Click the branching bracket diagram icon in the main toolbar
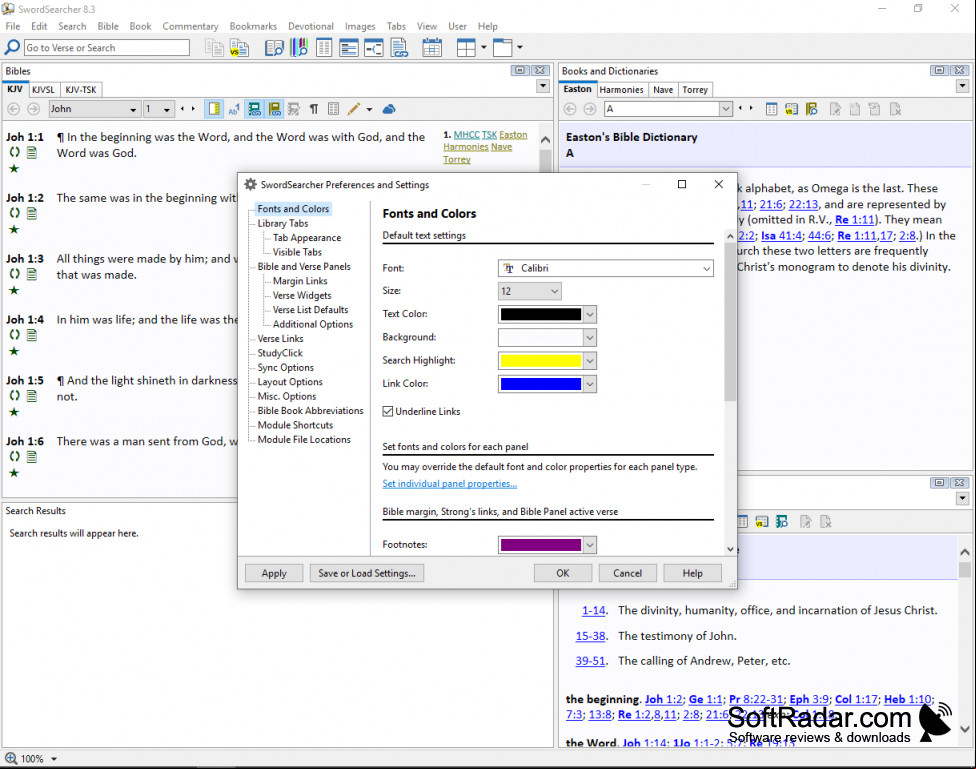976x769 pixels. click(x=373, y=47)
